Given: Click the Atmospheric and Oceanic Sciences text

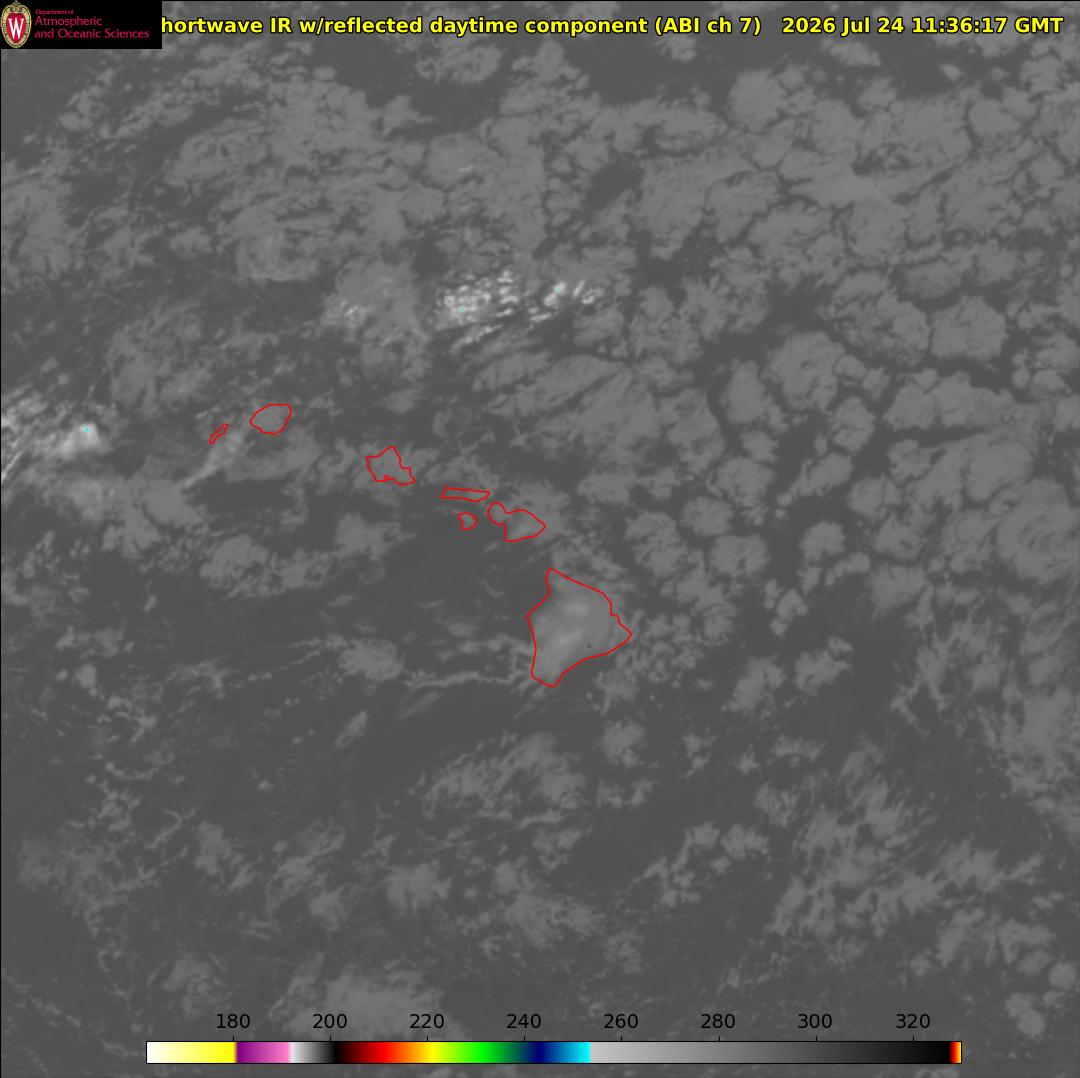Looking at the screenshot, I should coord(92,27).
